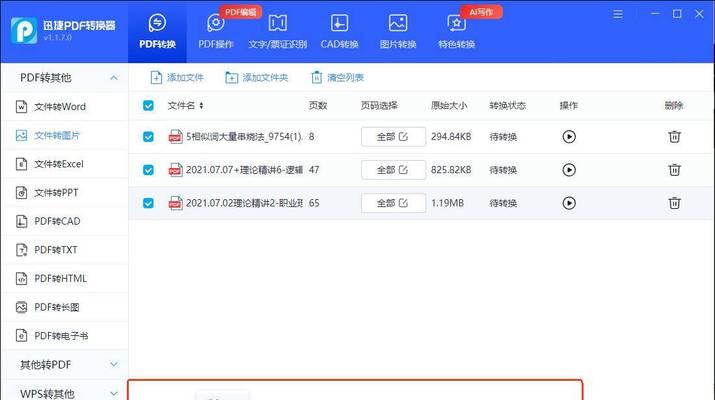Delete the 2021.07.07+理论精讲6 file row
The height and width of the screenshot is (400, 715).
tap(674, 170)
